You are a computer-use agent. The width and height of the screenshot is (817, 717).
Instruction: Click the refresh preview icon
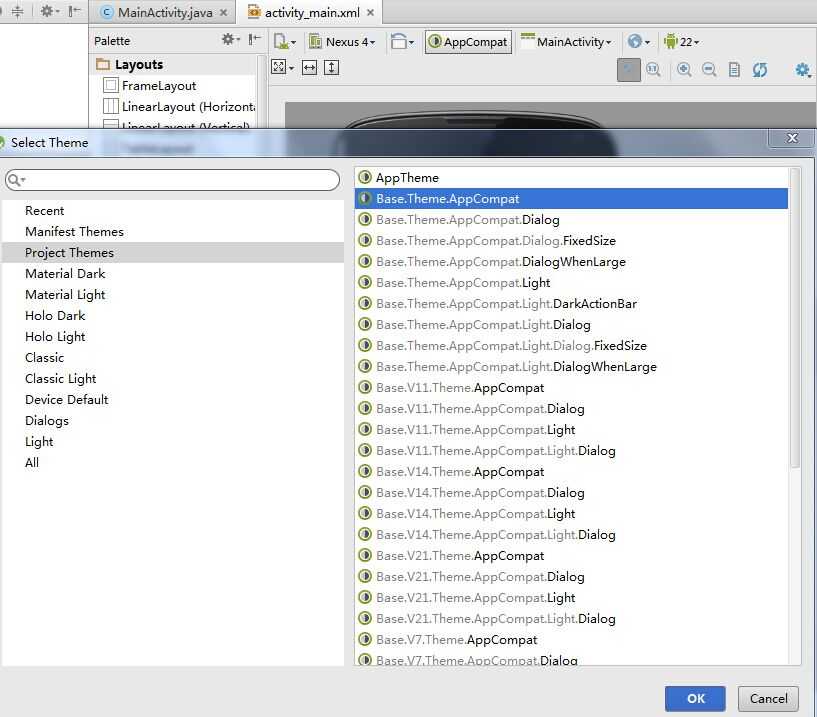760,70
